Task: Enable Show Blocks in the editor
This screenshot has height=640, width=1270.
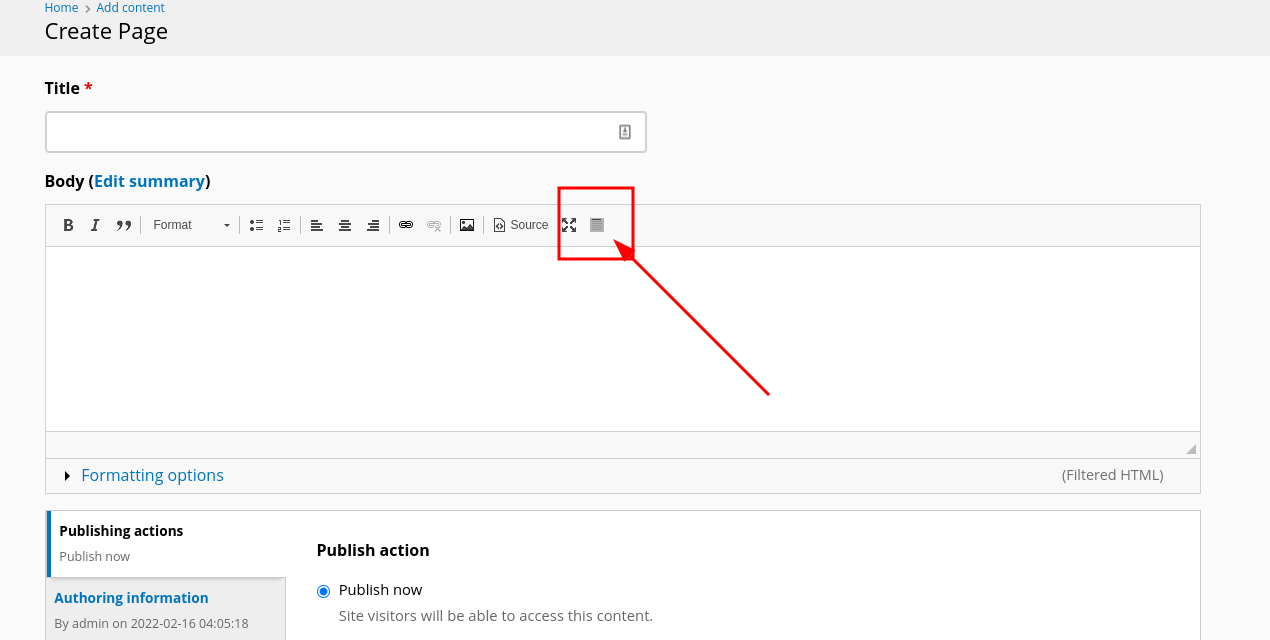Action: coord(597,225)
